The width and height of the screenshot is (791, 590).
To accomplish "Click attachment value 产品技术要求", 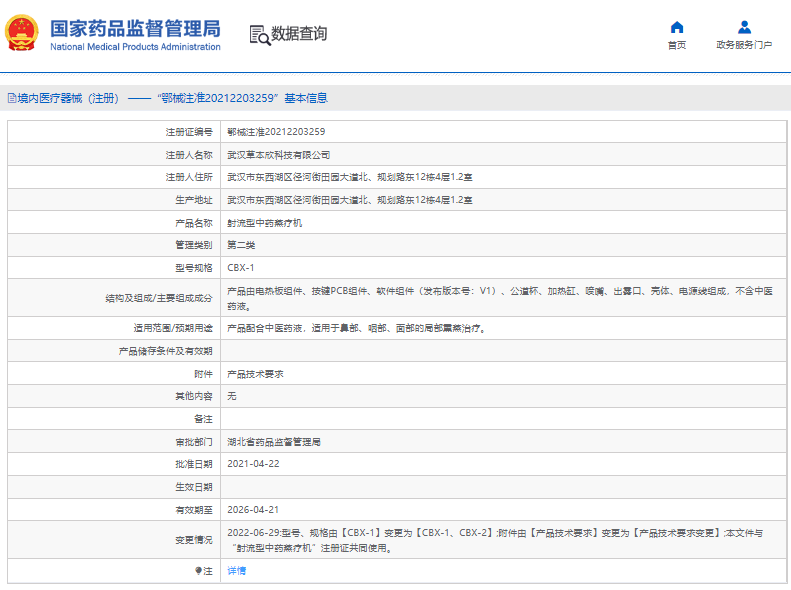I will 255,374.
